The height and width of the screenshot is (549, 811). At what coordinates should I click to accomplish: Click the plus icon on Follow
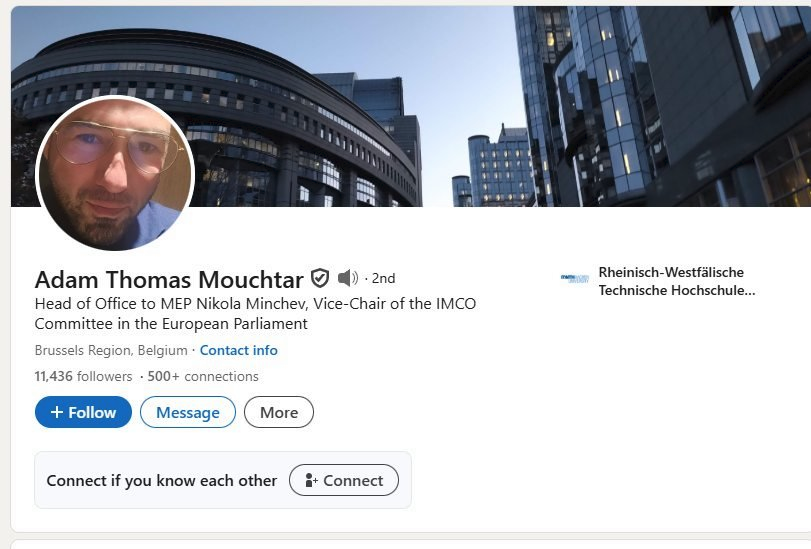(x=57, y=412)
